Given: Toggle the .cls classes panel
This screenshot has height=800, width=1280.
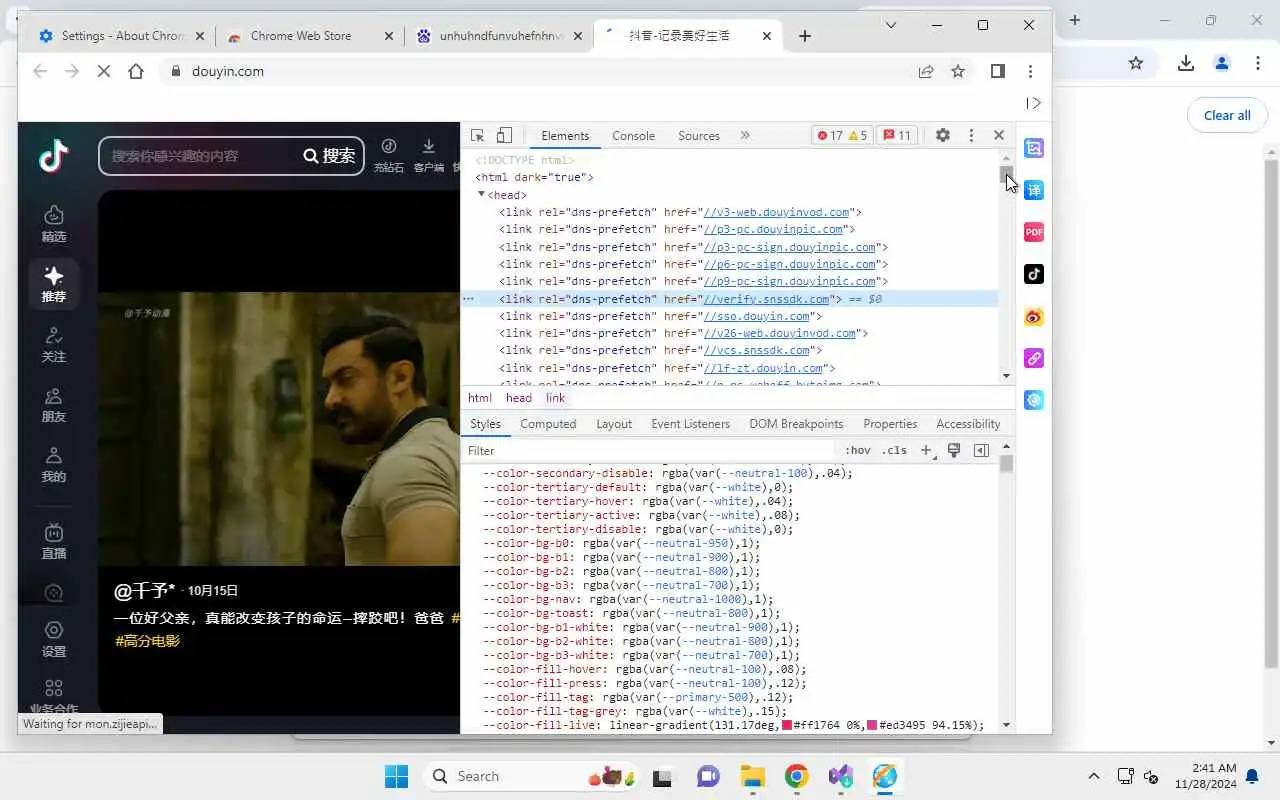Looking at the screenshot, I should tap(894, 451).
